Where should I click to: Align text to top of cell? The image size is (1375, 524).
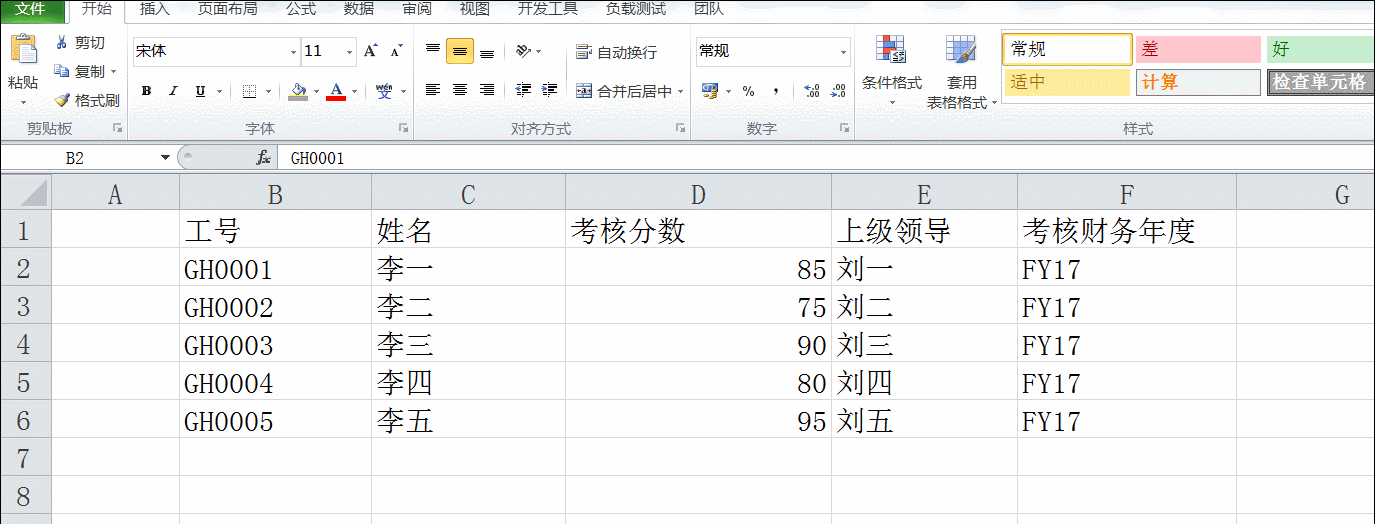tap(433, 51)
